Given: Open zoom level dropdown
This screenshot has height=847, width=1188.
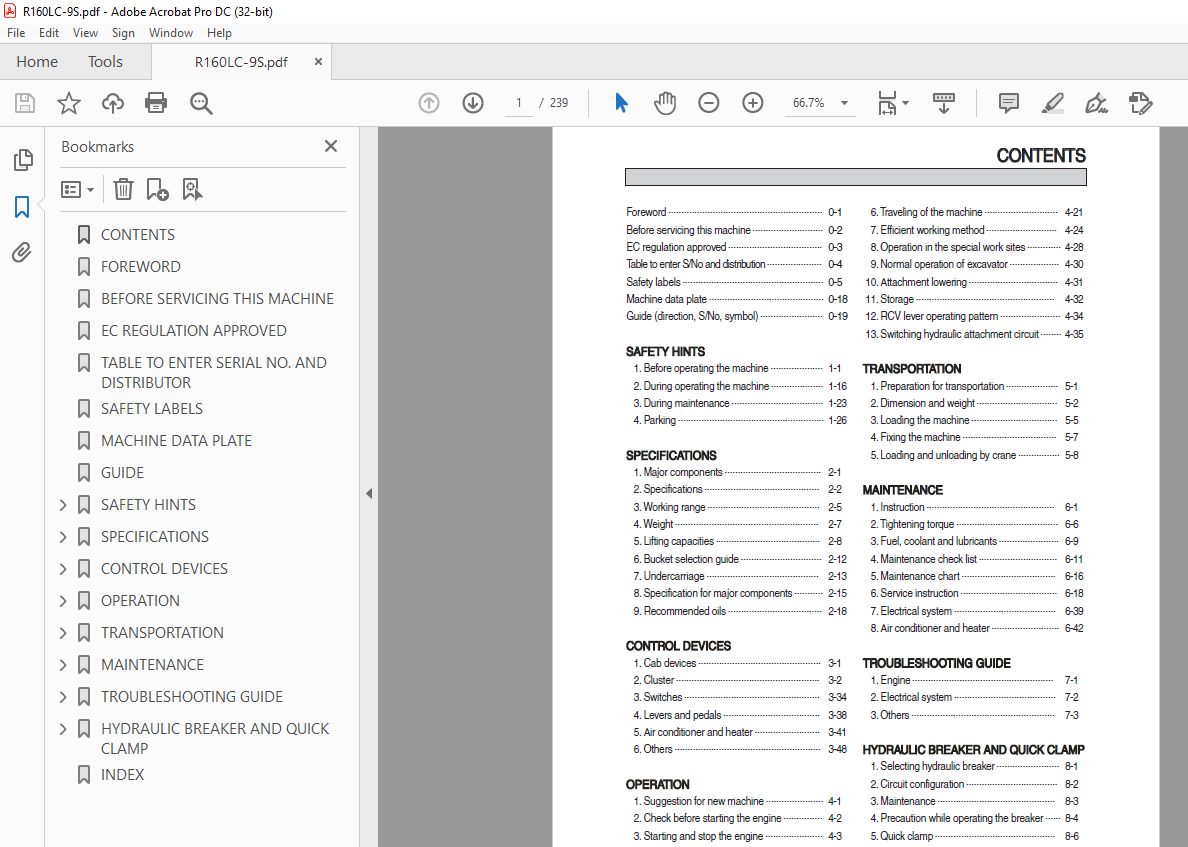Looking at the screenshot, I should (844, 103).
